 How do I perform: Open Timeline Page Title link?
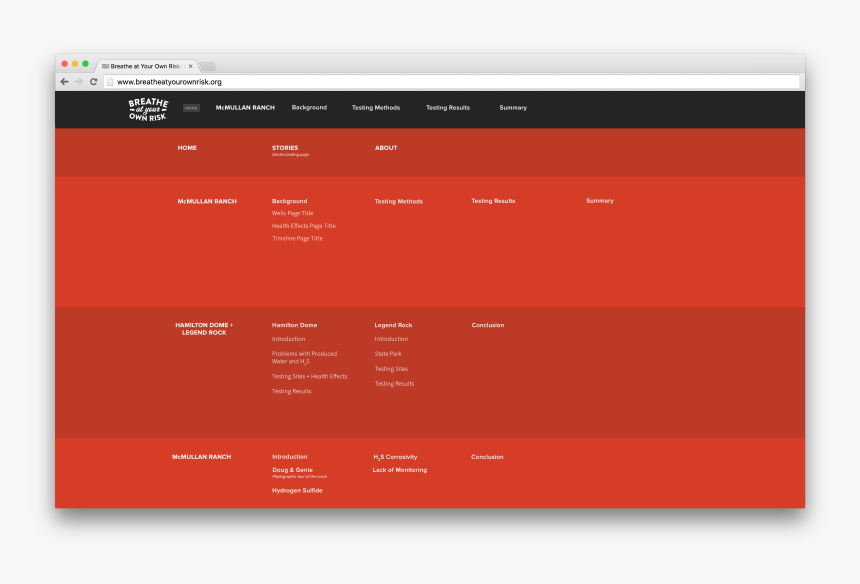[297, 239]
